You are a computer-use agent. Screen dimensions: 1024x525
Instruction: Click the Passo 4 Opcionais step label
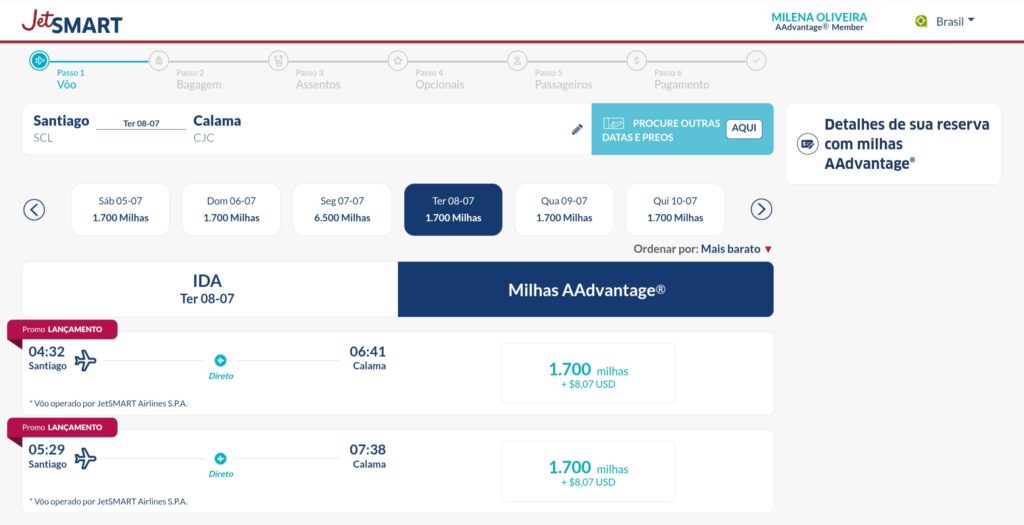pos(440,79)
